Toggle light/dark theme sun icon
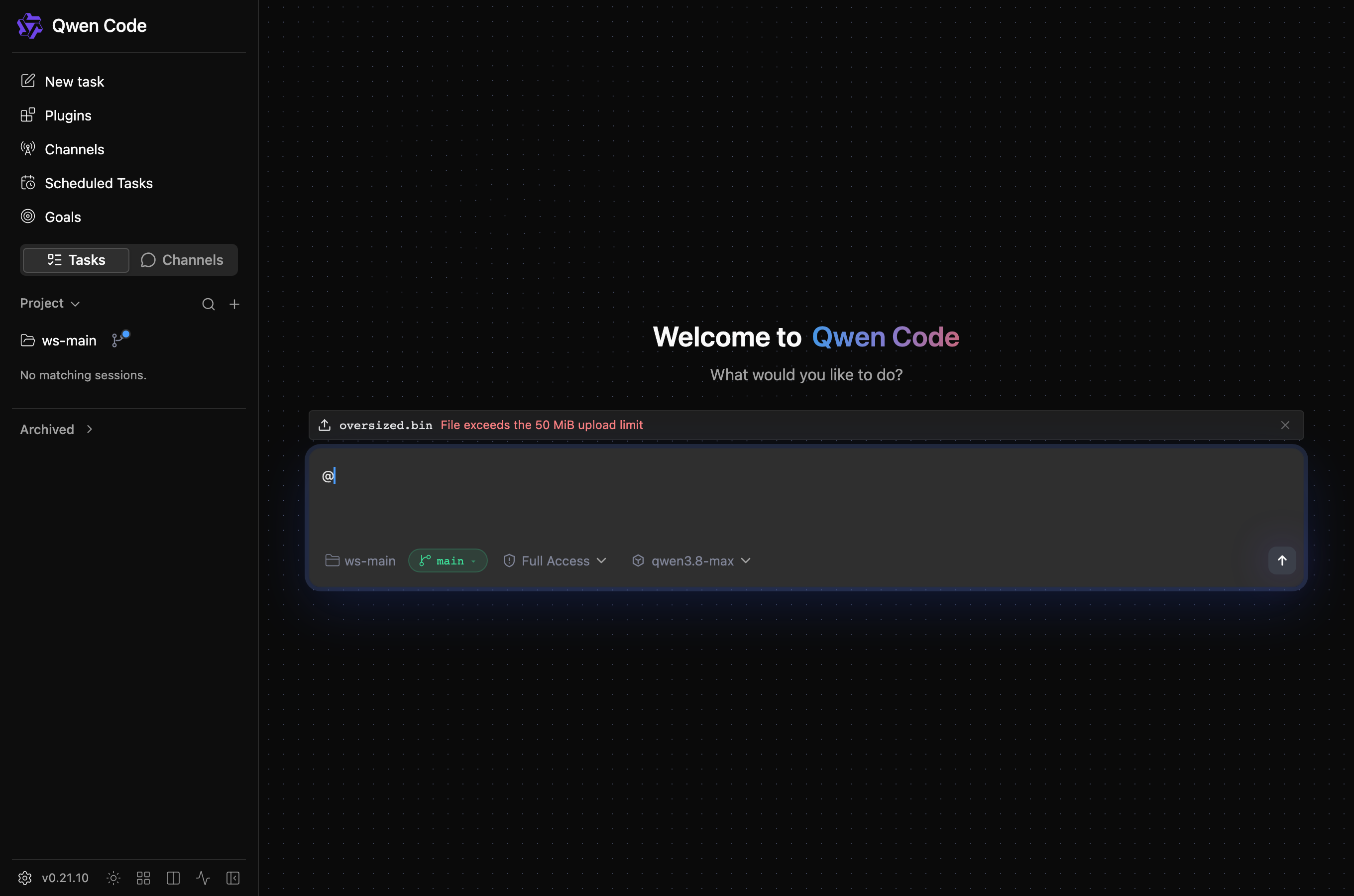This screenshot has width=1354, height=896. click(x=113, y=878)
